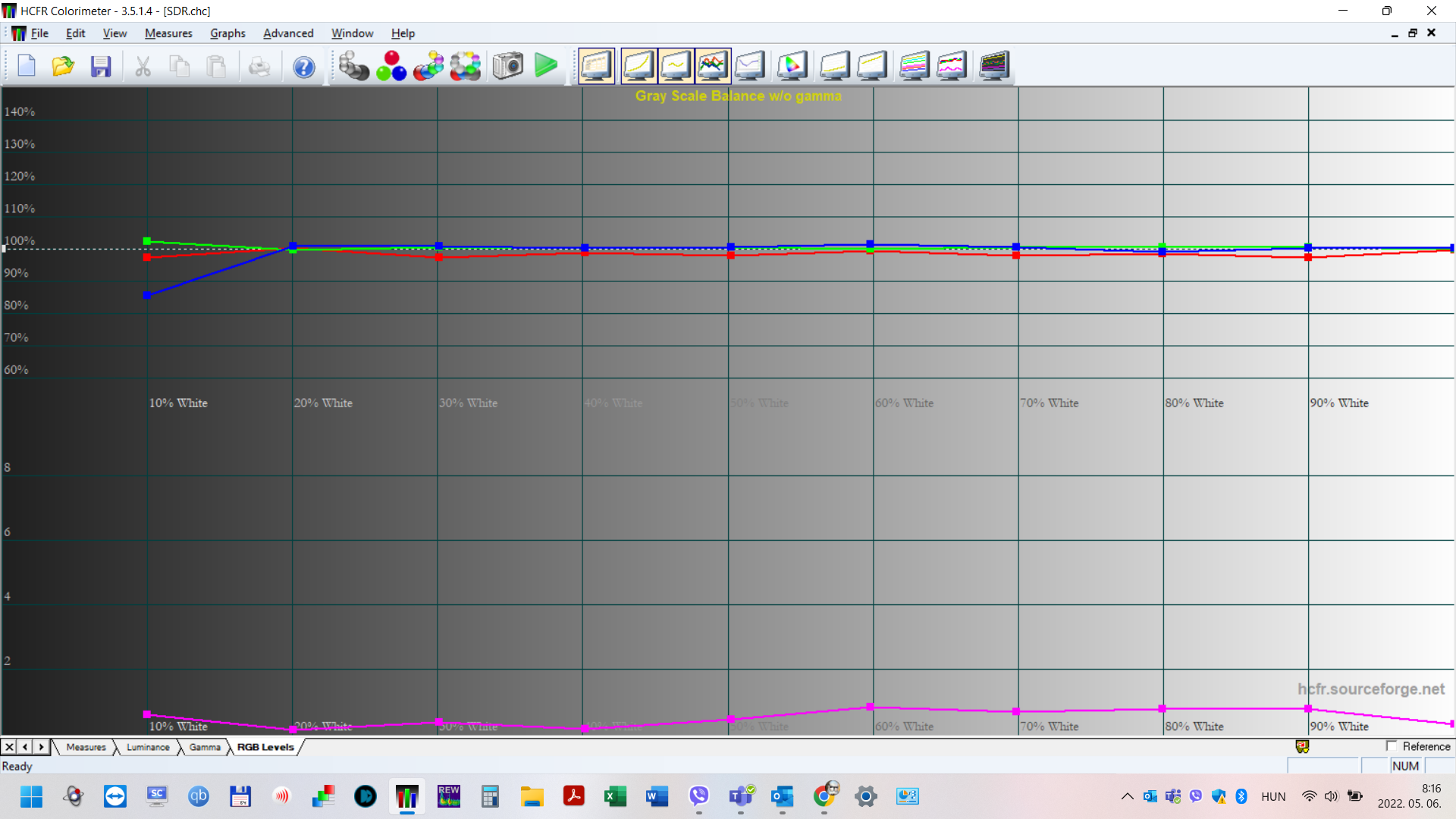Click the right tab scroll arrow

[x=41, y=747]
